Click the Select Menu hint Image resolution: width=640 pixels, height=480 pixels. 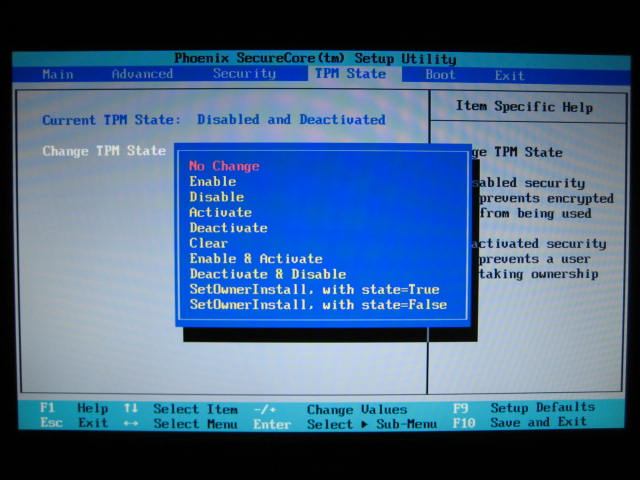[195, 424]
